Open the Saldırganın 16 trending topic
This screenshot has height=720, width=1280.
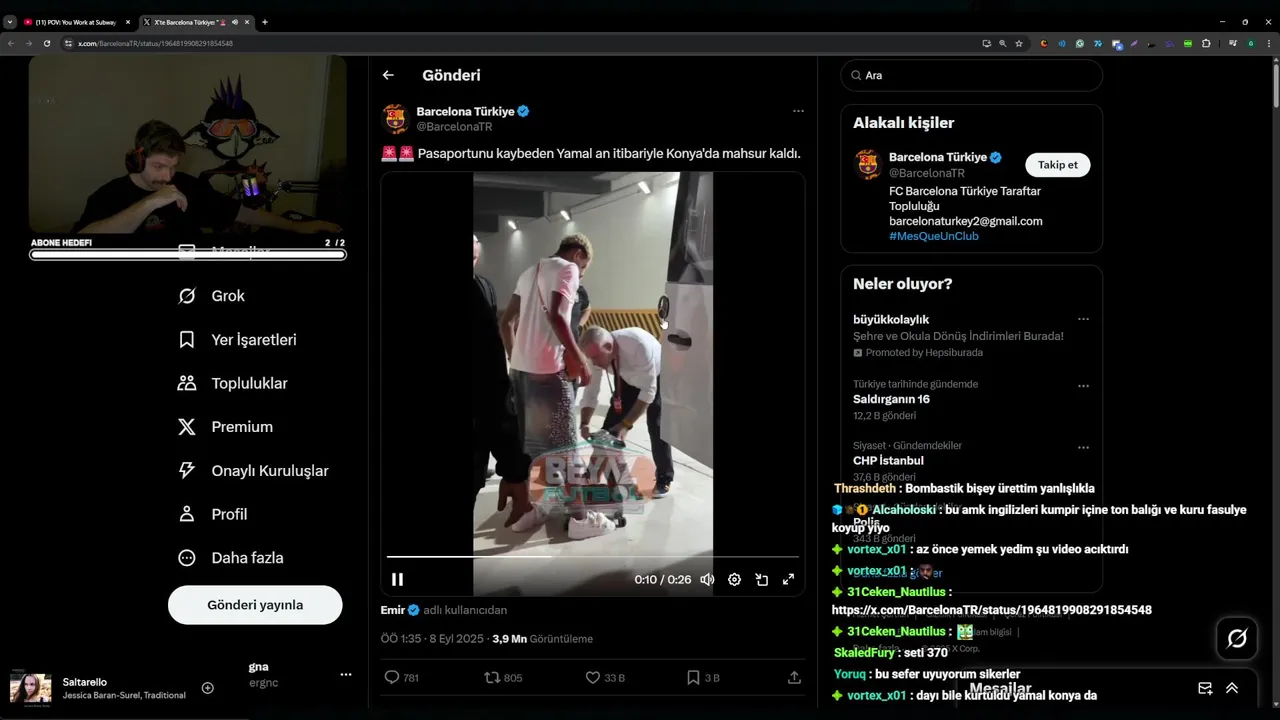(x=891, y=399)
